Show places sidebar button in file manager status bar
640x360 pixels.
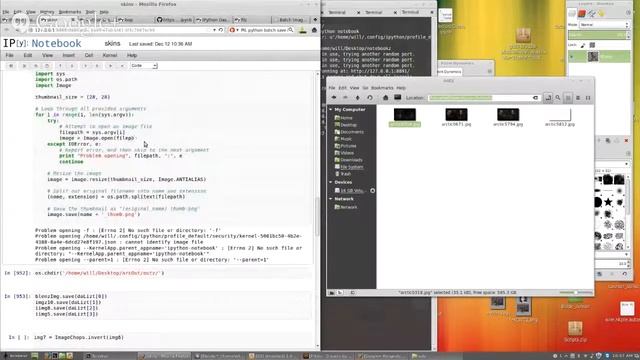[x=331, y=293]
